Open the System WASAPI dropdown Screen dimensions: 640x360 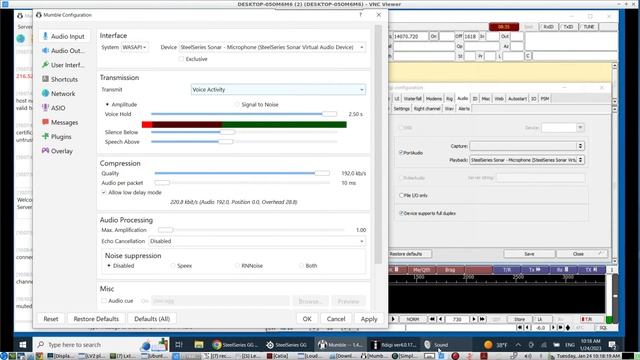135,47
